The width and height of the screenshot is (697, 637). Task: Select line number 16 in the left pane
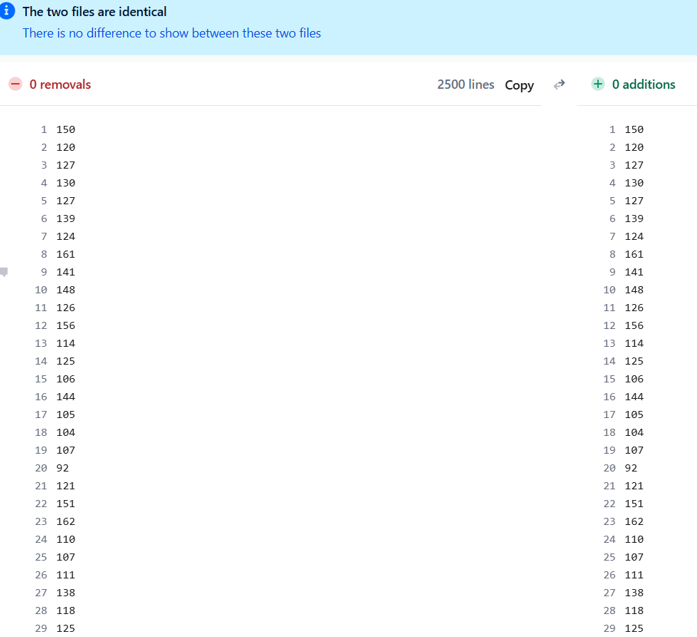tap(41, 397)
